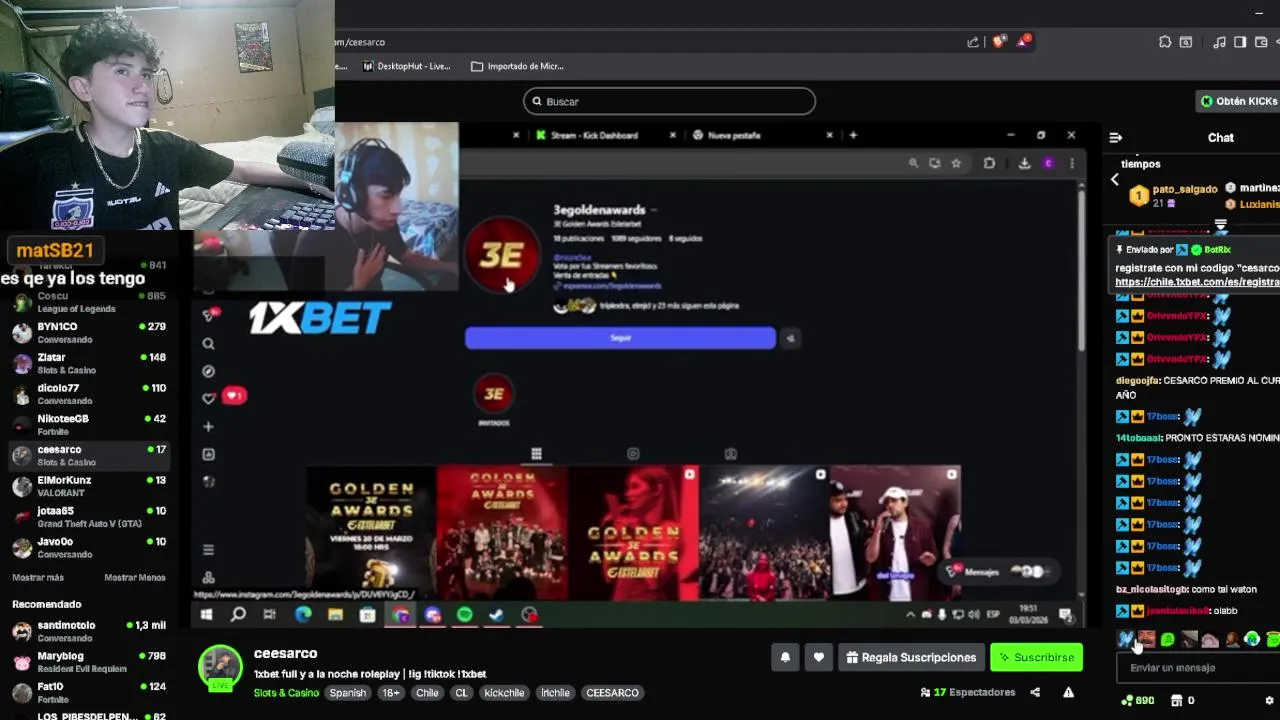Click the first chat emote in emote bar
This screenshot has height=720, width=1280.
[x=1126, y=639]
